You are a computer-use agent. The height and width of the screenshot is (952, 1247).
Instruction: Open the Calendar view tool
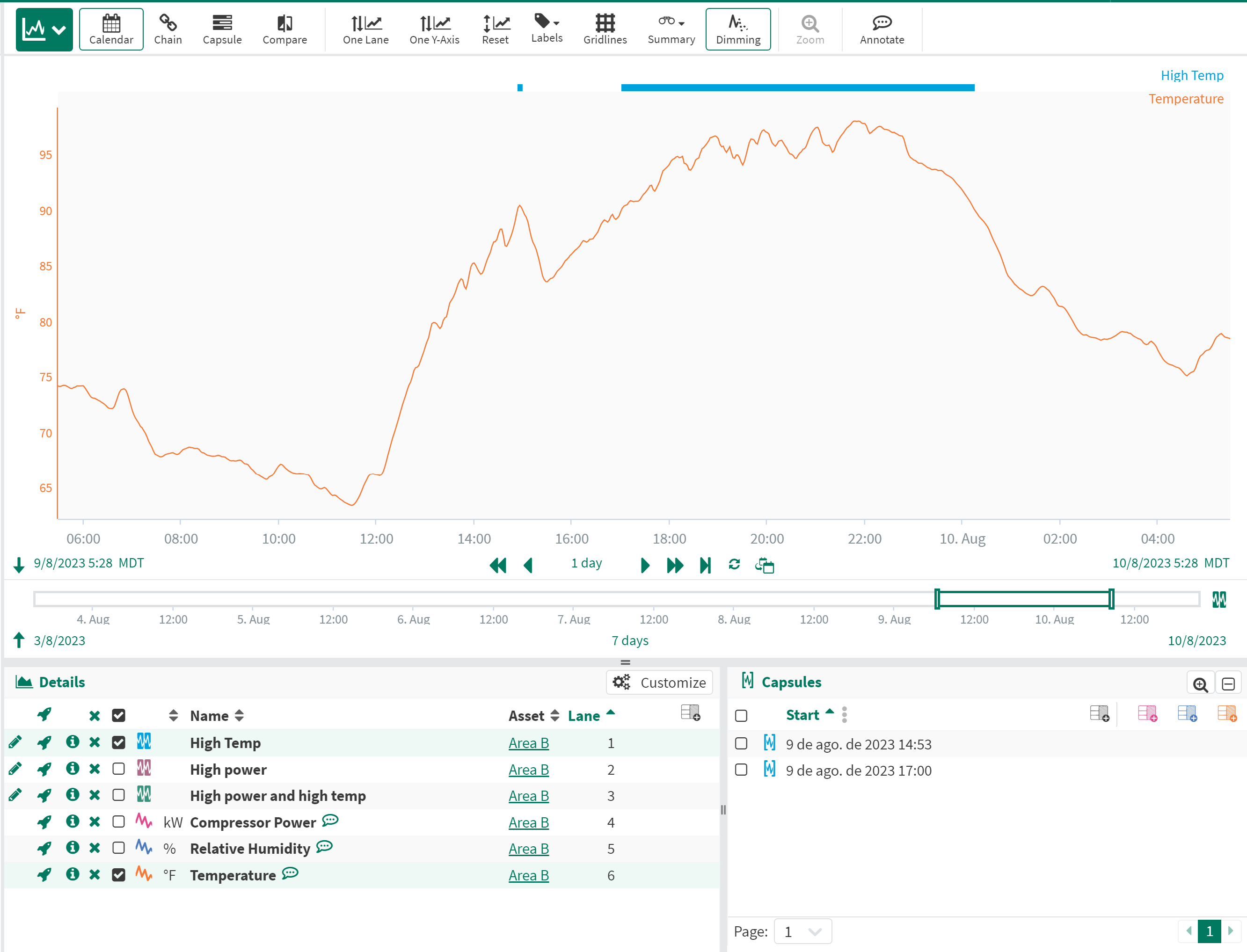[111, 29]
